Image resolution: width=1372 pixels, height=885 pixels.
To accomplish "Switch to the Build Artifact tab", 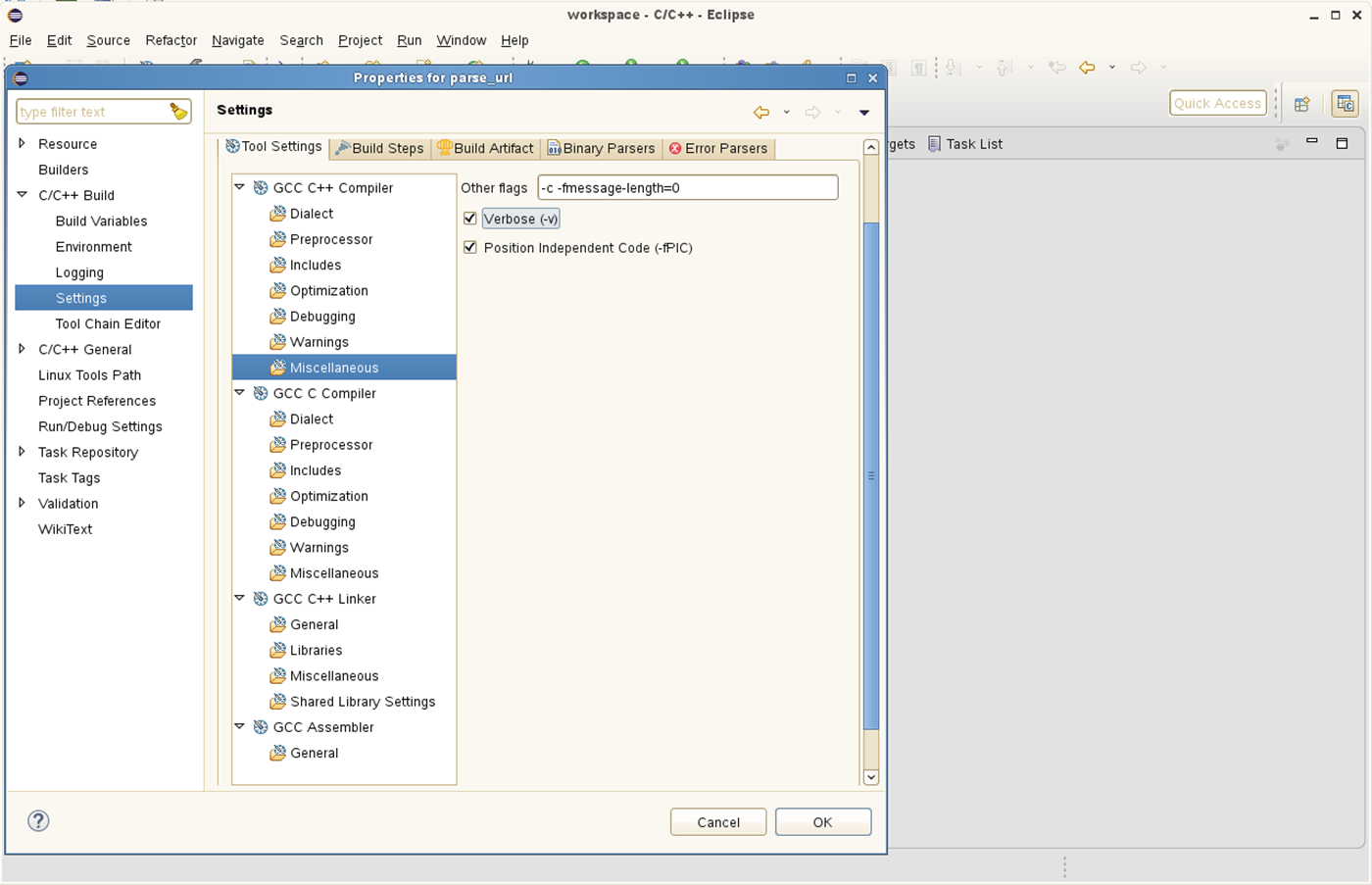I will click(x=486, y=149).
